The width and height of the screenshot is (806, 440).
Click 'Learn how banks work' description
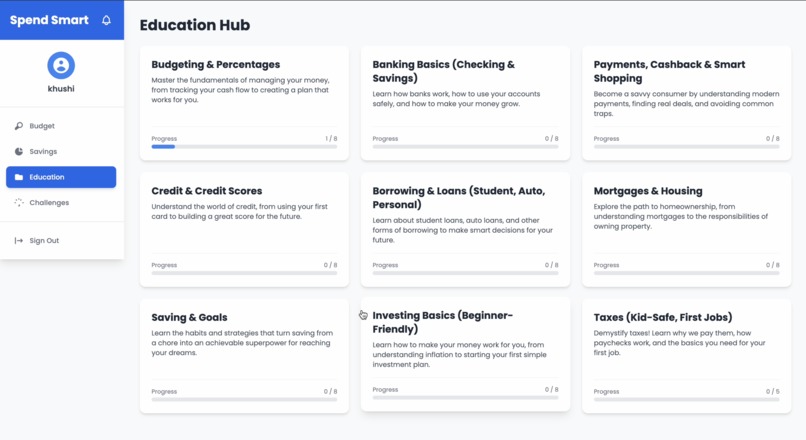(x=456, y=99)
